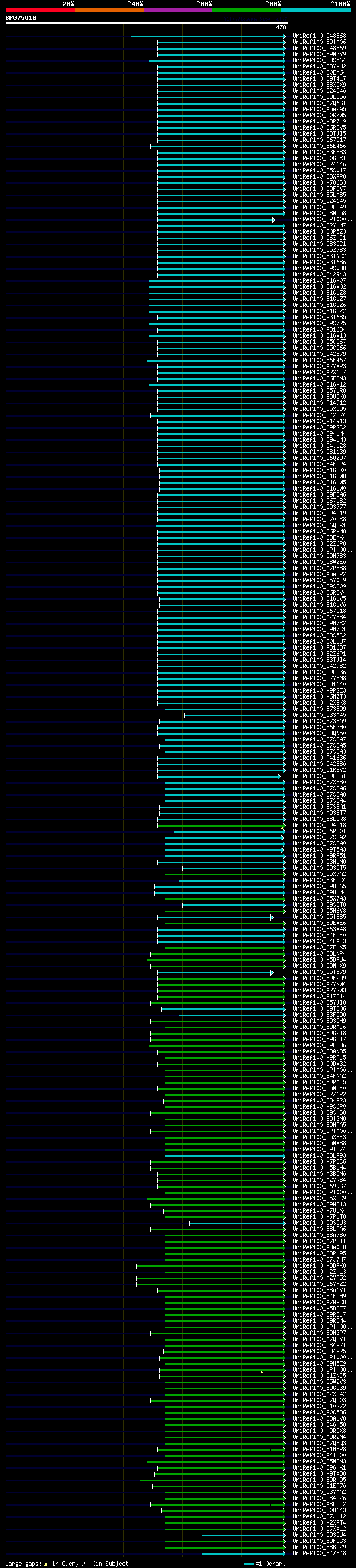Click the cyan alignment bar of UniRef100_Q3SA45
The height and width of the screenshot is (1568, 356).
click(234, 716)
